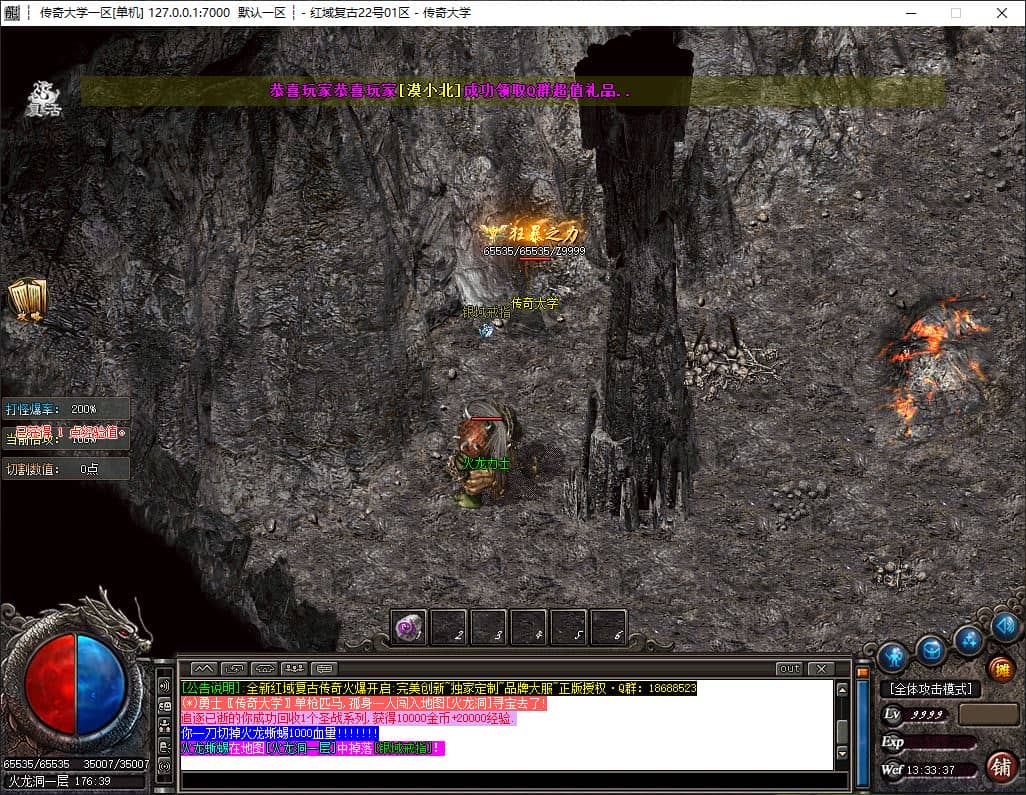Image resolution: width=1026 pixels, height=795 pixels.
Task: Click the 切割数值: 0点 panel
Action: click(65, 469)
